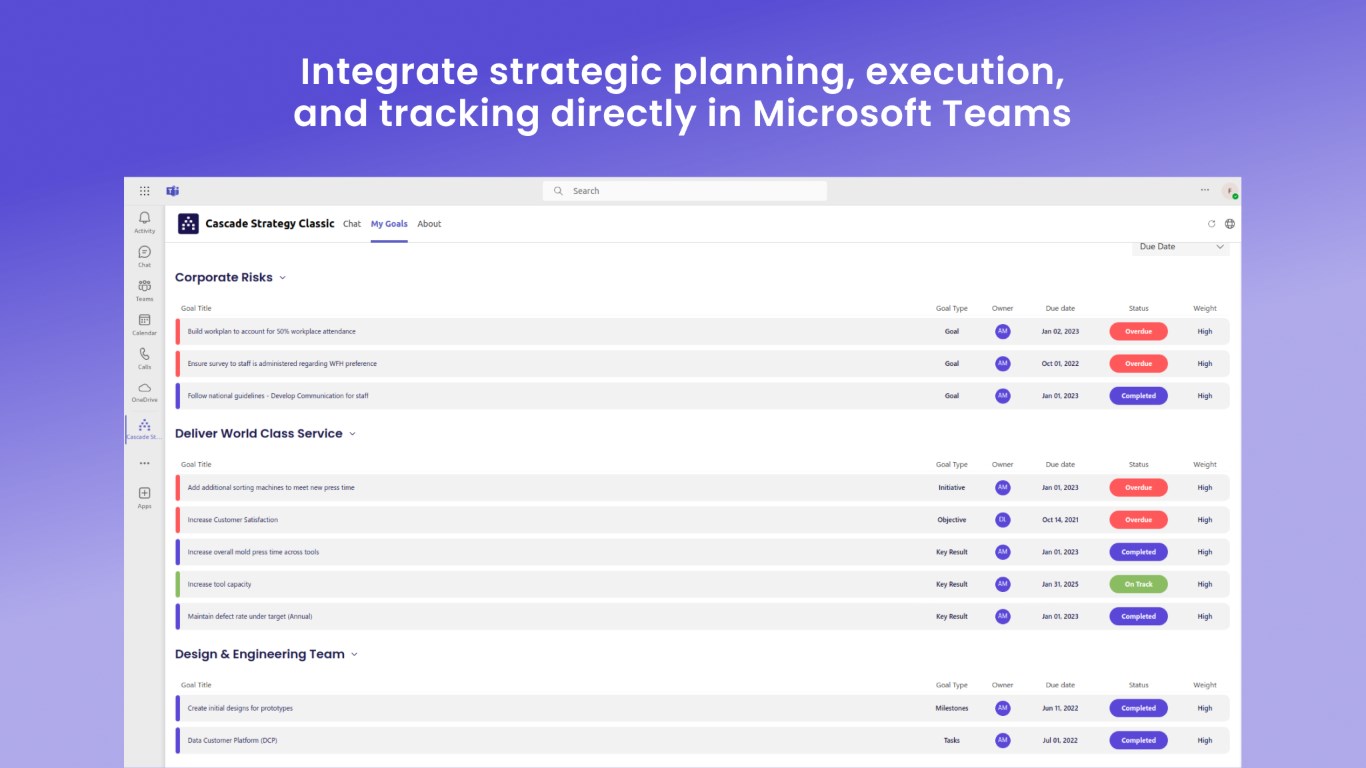Viewport: 1366px width, 768px height.
Task: Open more apps ellipsis in sidebar
Action: [144, 463]
